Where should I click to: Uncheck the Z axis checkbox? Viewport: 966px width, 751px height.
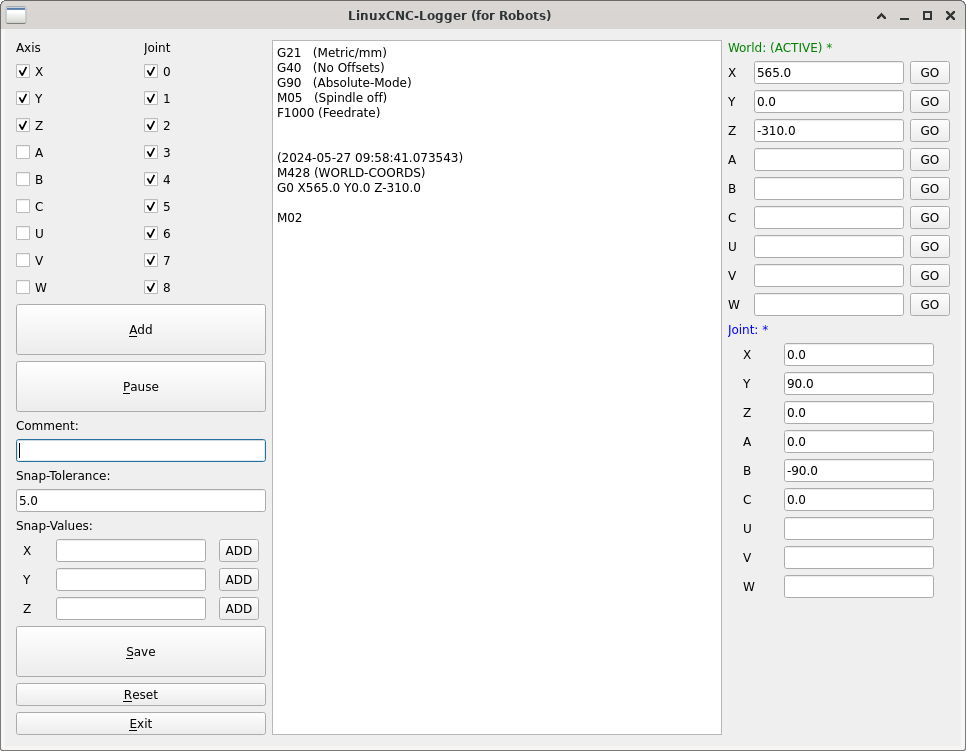23,126
